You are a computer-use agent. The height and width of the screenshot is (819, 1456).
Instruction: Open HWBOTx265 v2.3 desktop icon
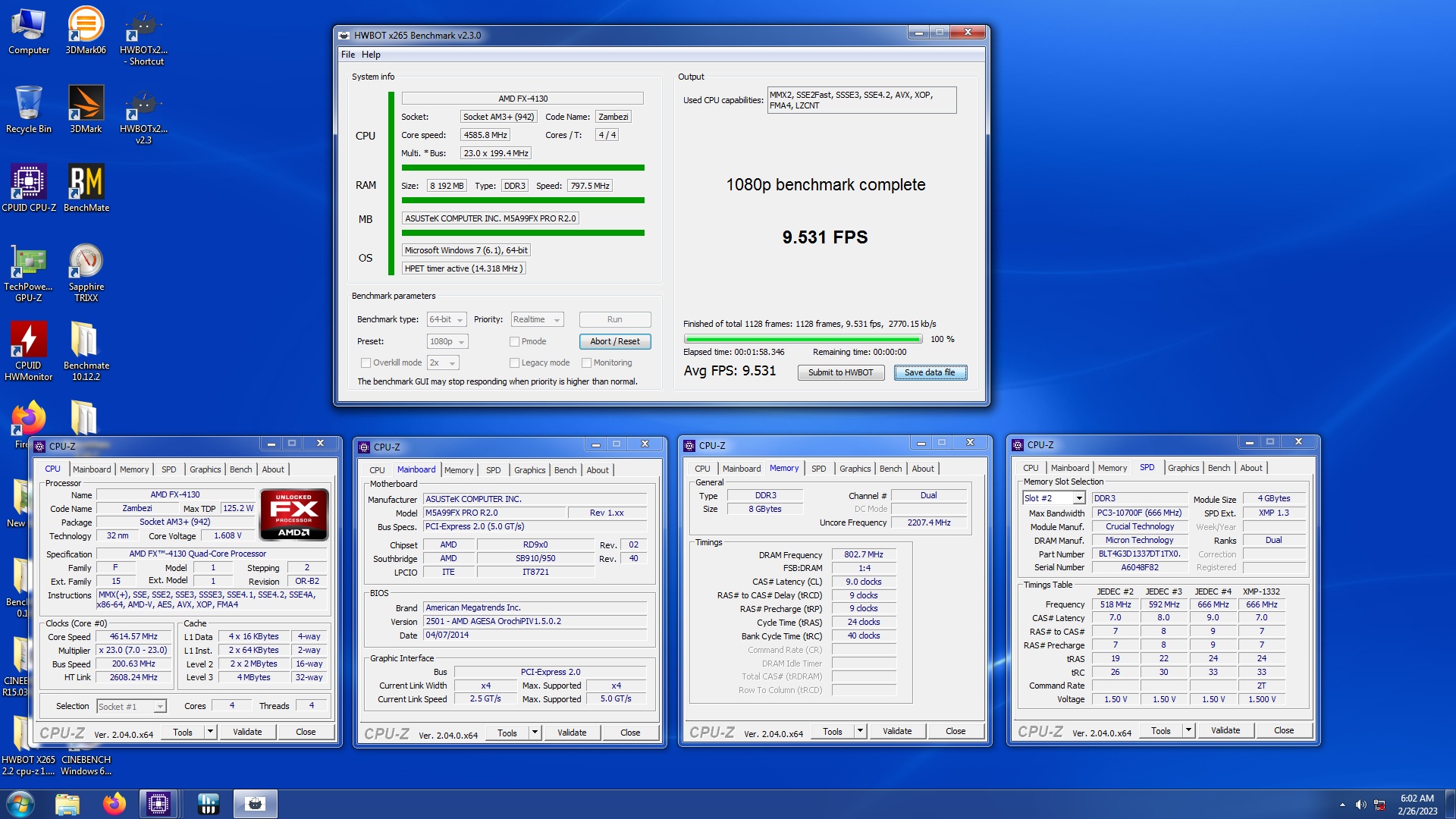[143, 115]
